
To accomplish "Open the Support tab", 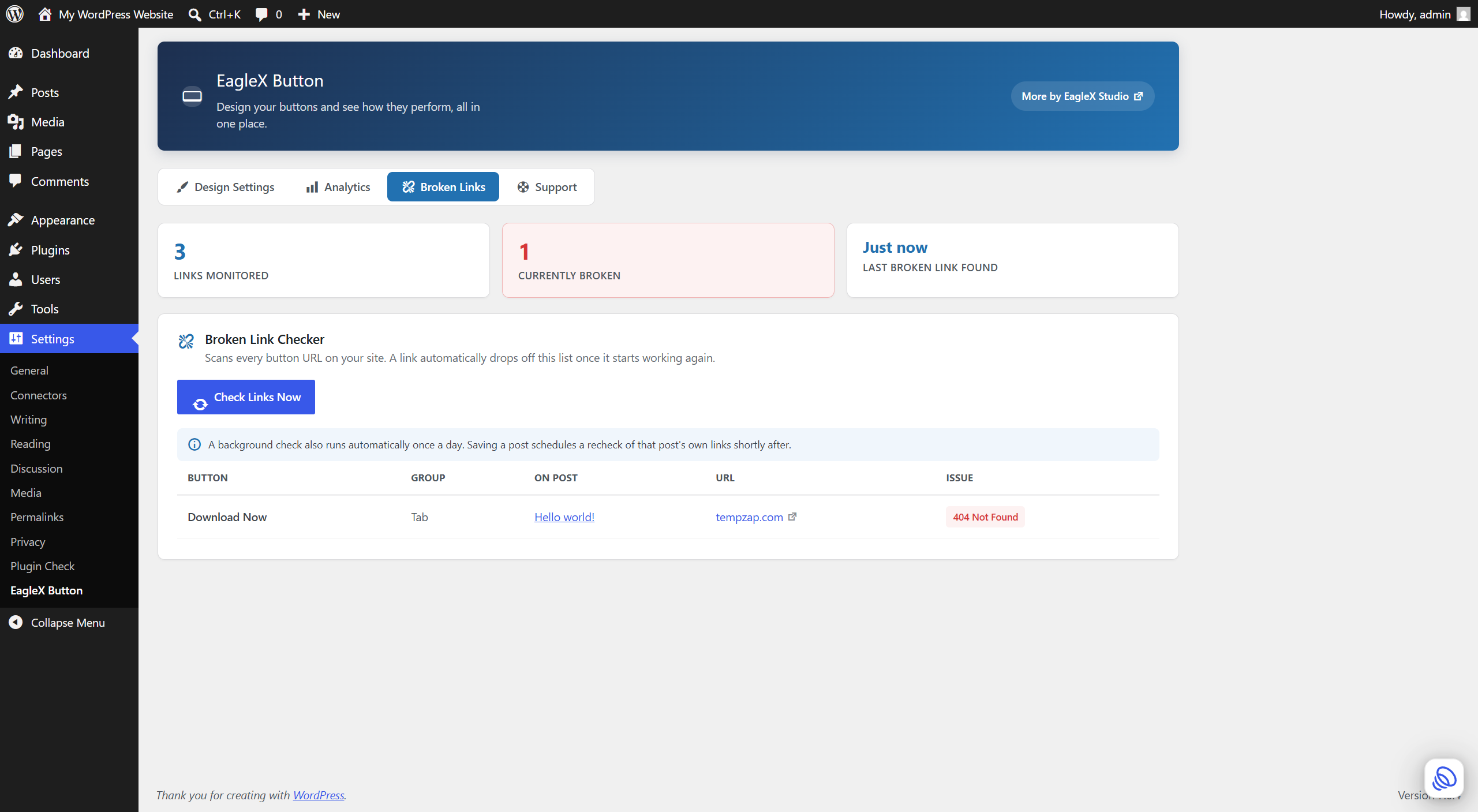I will click(547, 187).
